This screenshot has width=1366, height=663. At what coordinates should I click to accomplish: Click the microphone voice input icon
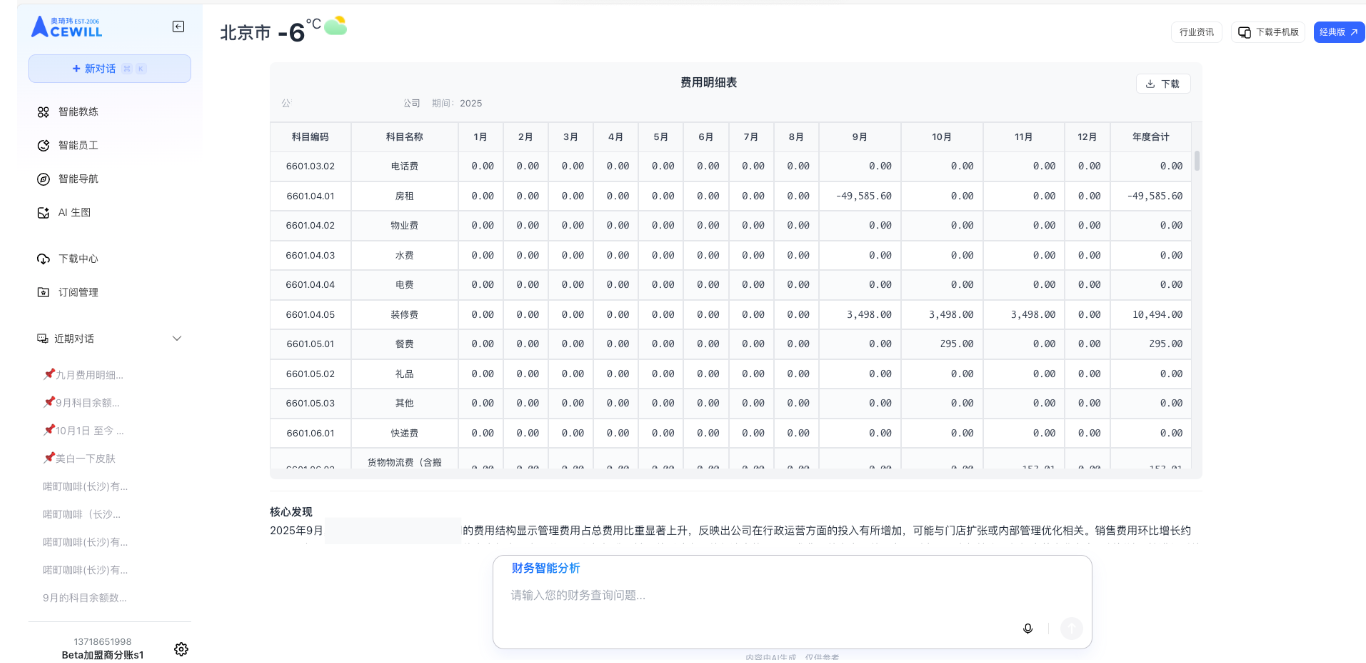pyautogui.click(x=1027, y=628)
